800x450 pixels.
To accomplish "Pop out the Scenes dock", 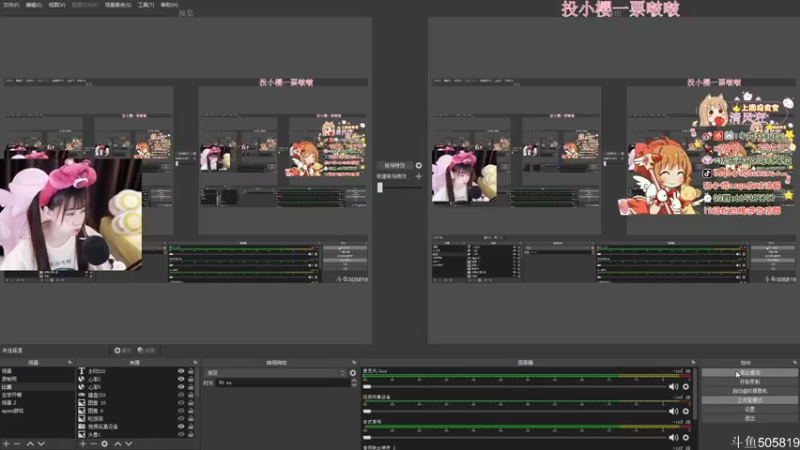I will [70, 362].
